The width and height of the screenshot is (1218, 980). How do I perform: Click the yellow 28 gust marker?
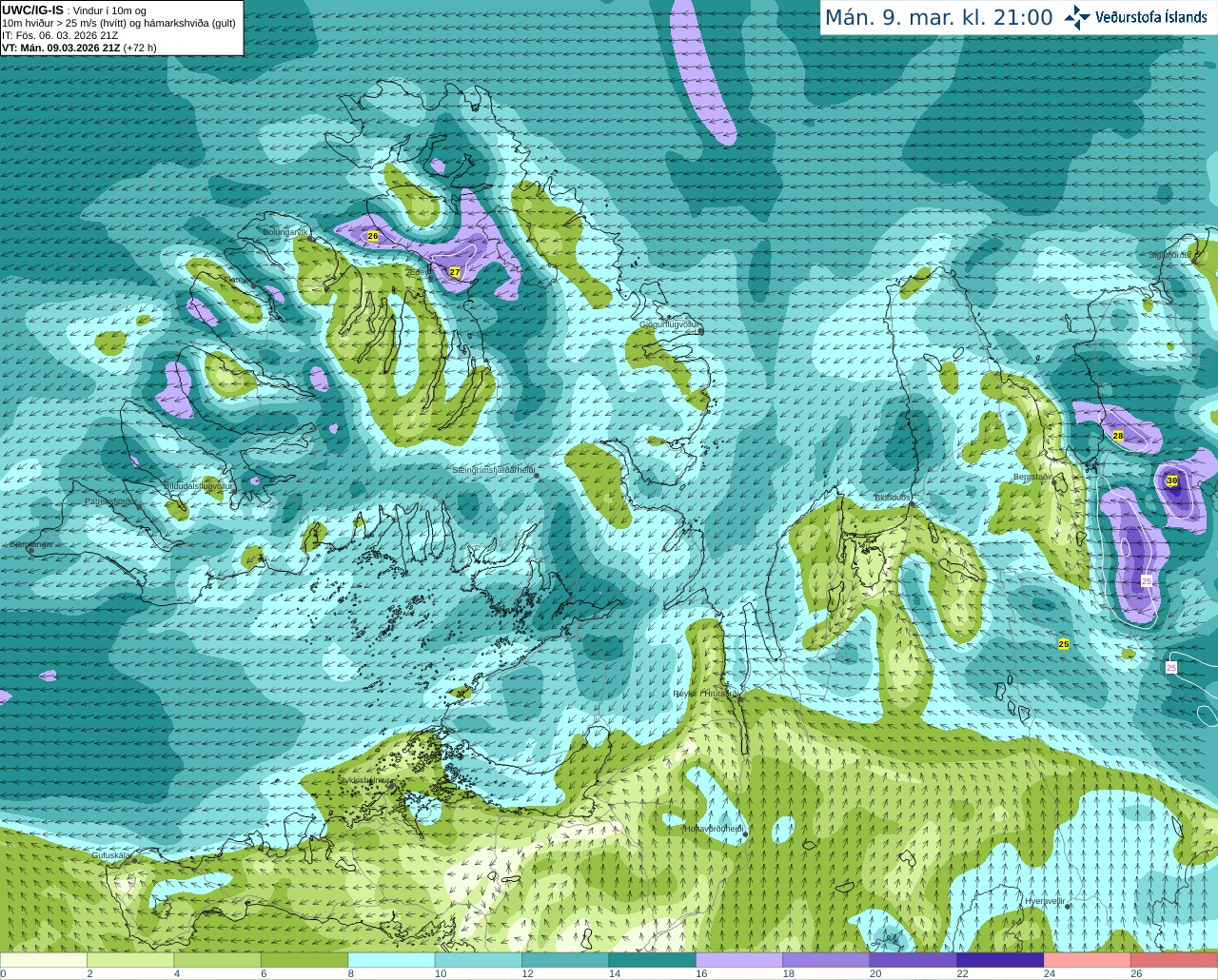(1118, 436)
